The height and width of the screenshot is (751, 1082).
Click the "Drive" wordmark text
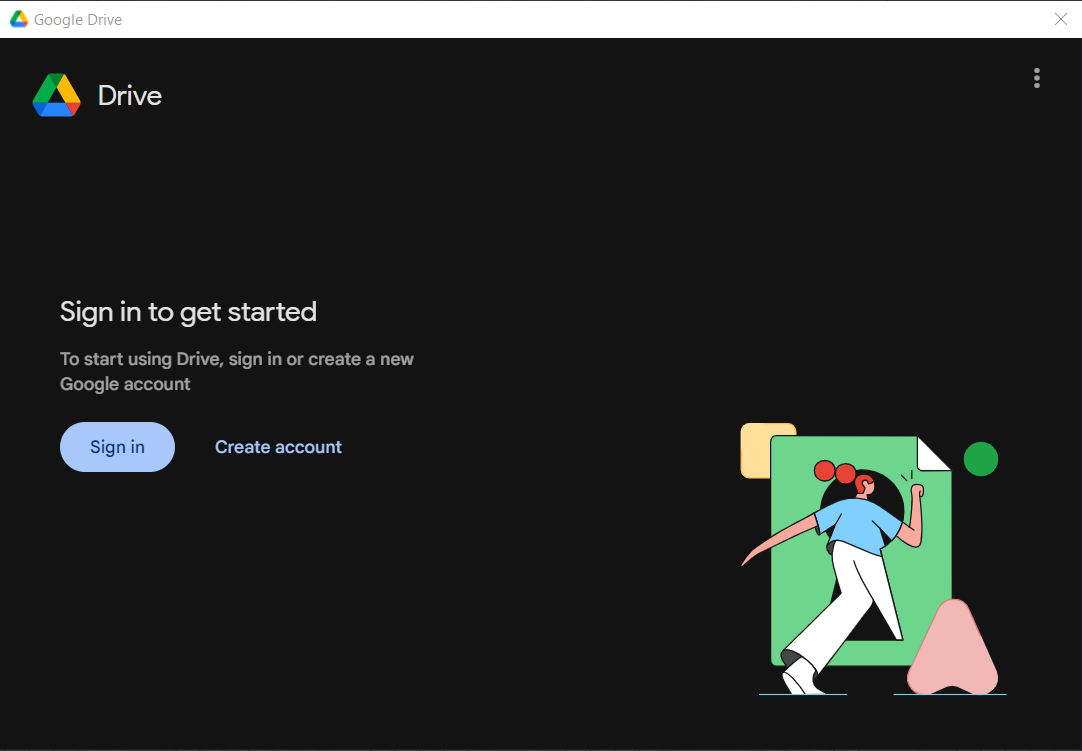(130, 95)
